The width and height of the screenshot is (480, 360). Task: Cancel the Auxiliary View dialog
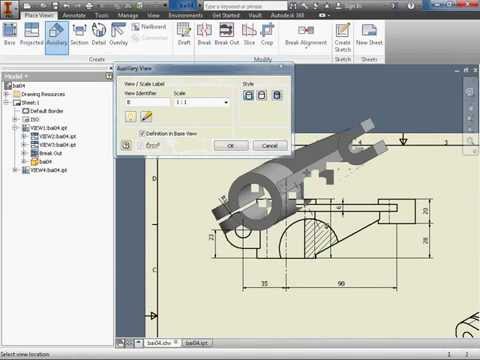(270, 146)
